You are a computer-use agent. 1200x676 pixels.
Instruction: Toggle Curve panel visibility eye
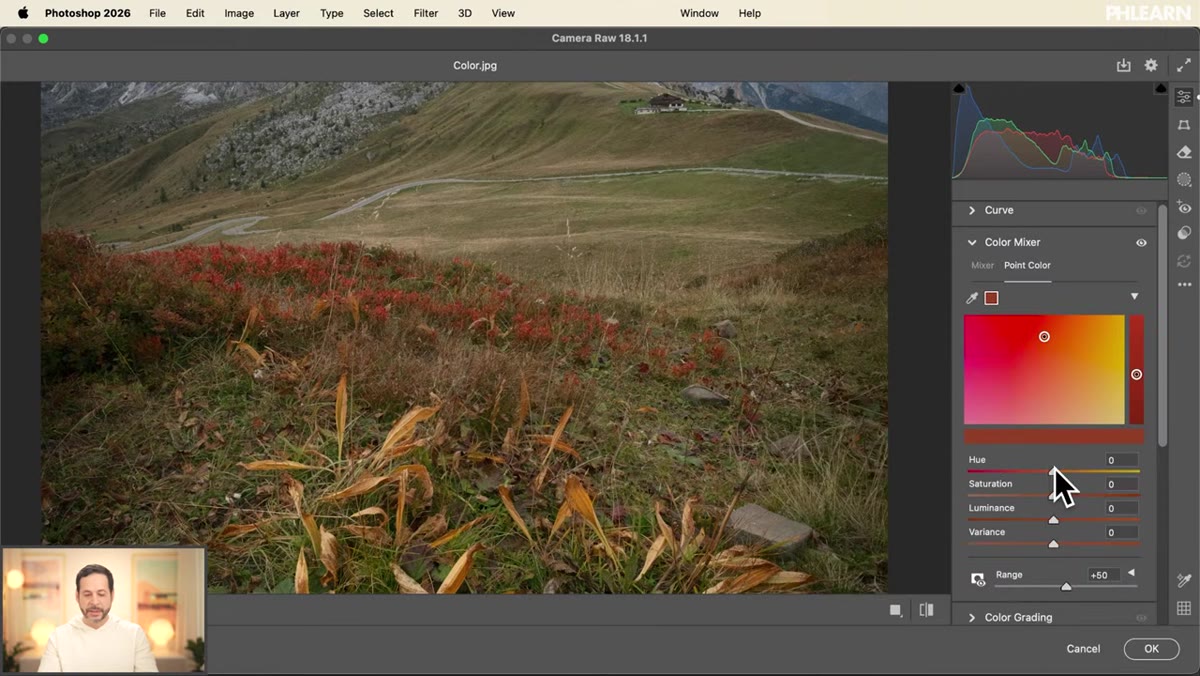(x=1141, y=211)
